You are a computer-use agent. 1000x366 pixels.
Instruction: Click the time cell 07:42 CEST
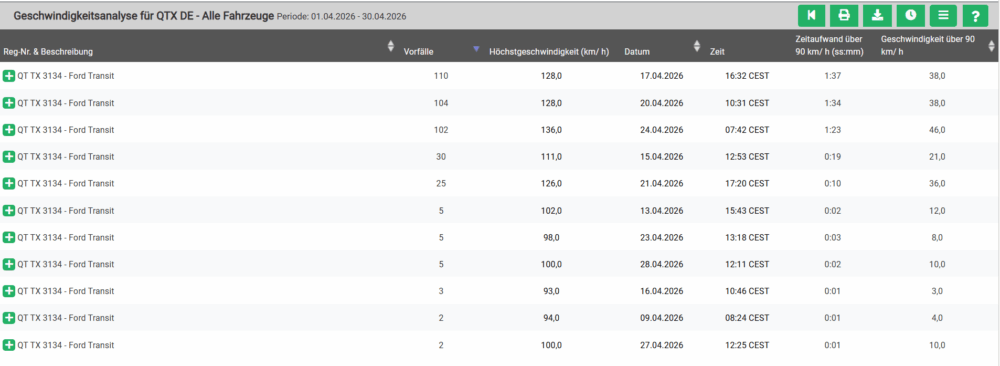(x=747, y=129)
